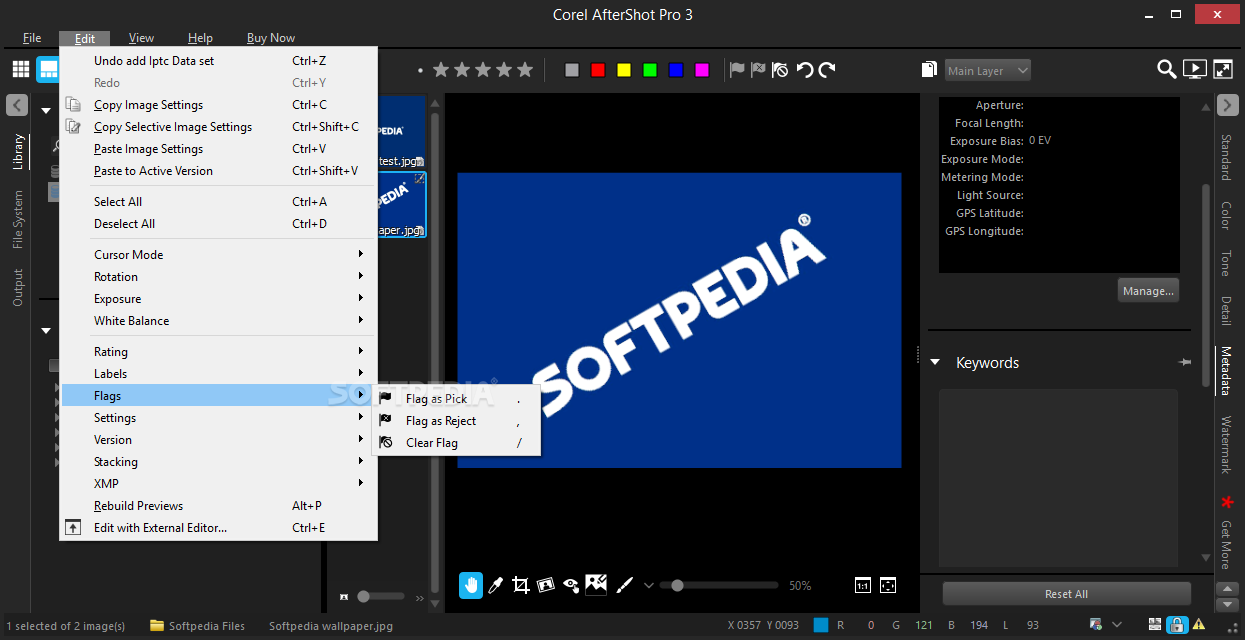The width and height of the screenshot is (1245, 640).
Task: Expand the White Balance submenu
Action: pos(219,320)
